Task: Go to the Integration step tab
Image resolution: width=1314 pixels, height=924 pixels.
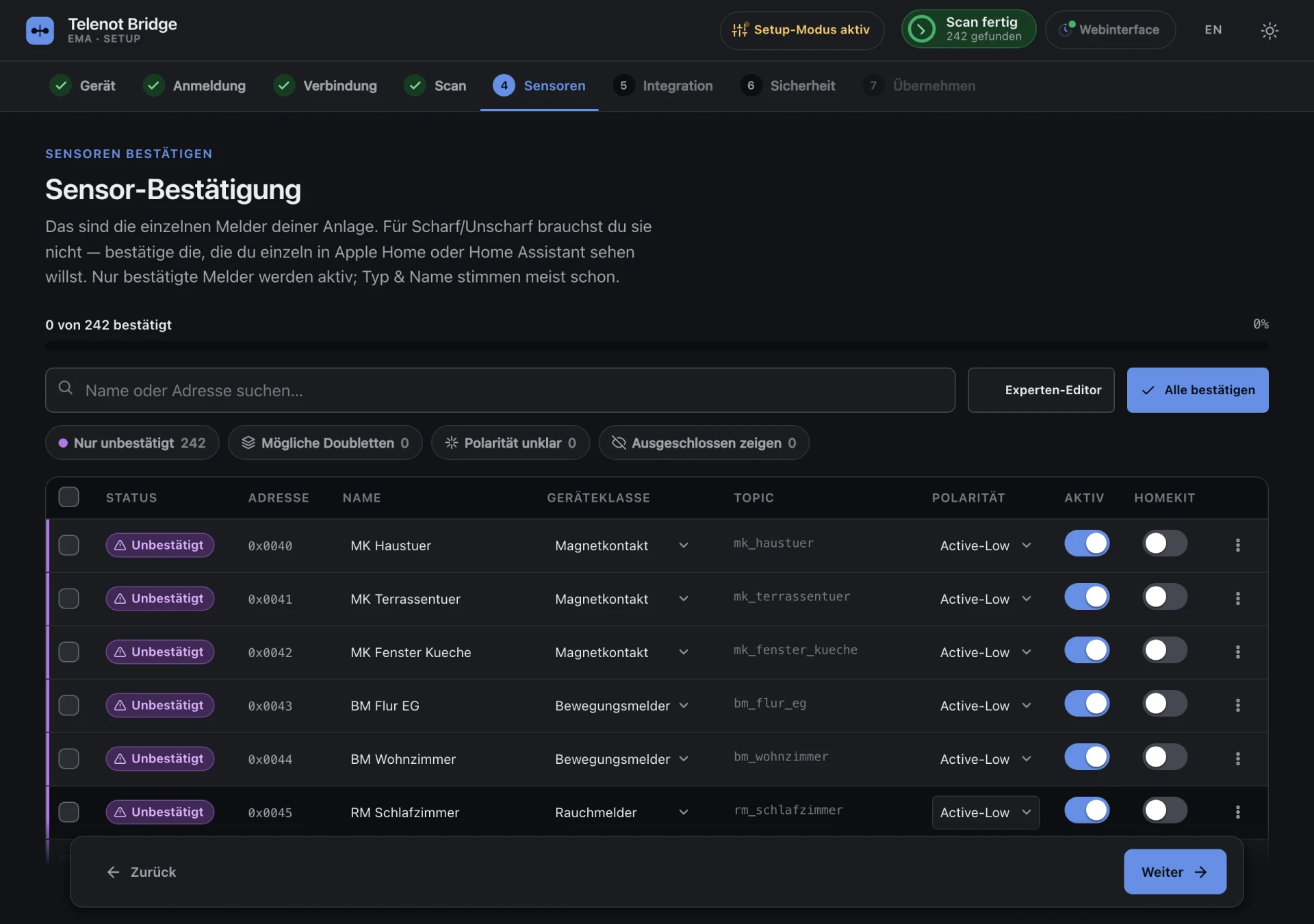Action: coord(663,86)
